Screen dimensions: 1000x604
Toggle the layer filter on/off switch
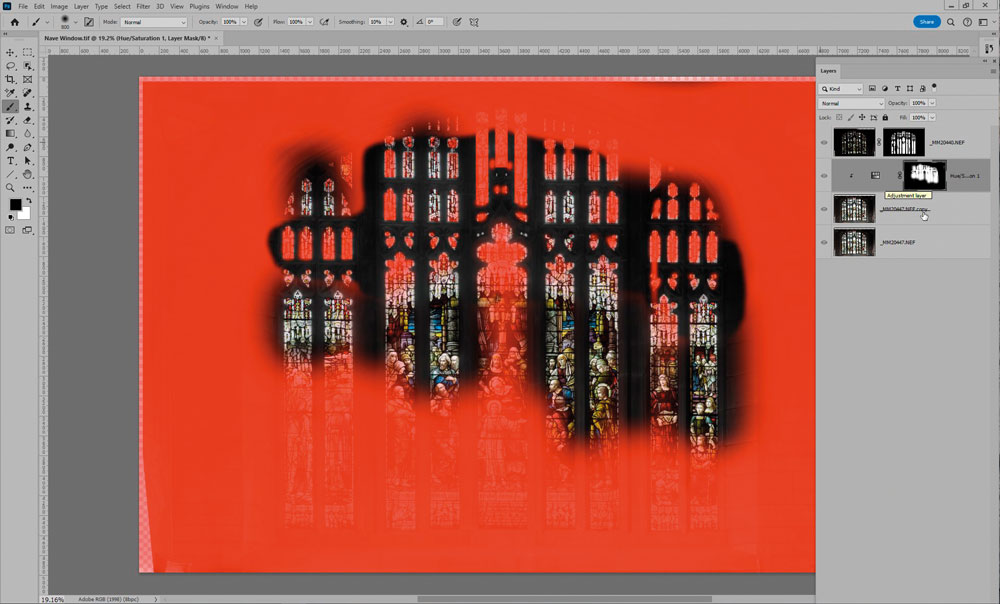pyautogui.click(x=934, y=87)
